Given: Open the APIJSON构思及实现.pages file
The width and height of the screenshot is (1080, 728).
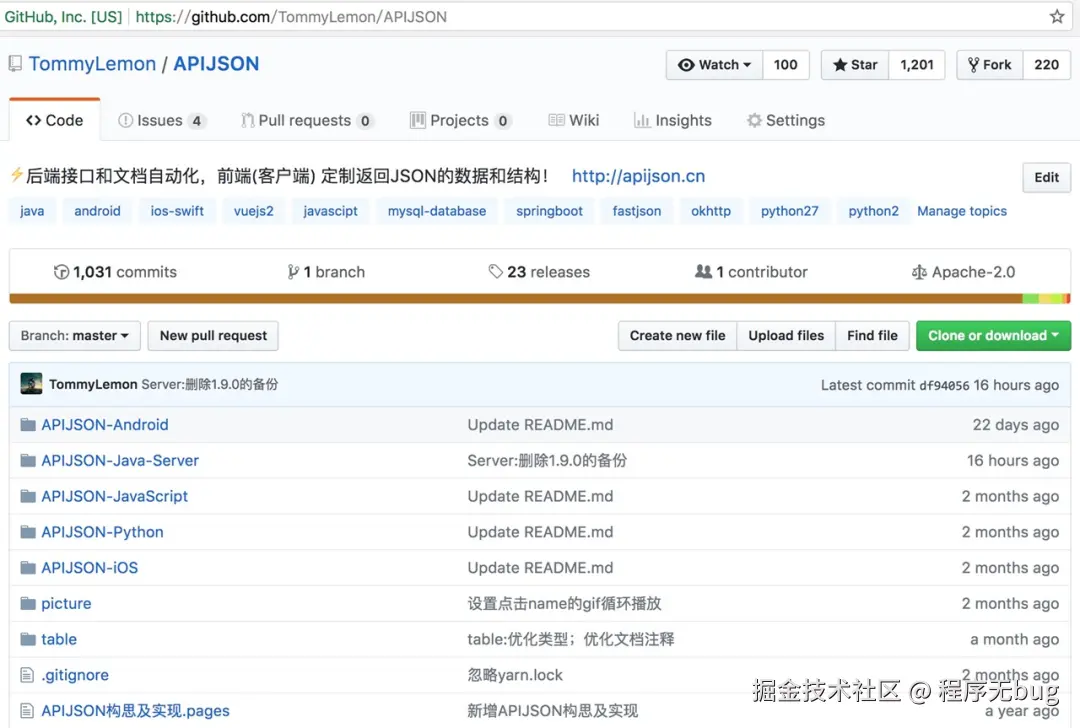Looking at the screenshot, I should pos(136,711).
